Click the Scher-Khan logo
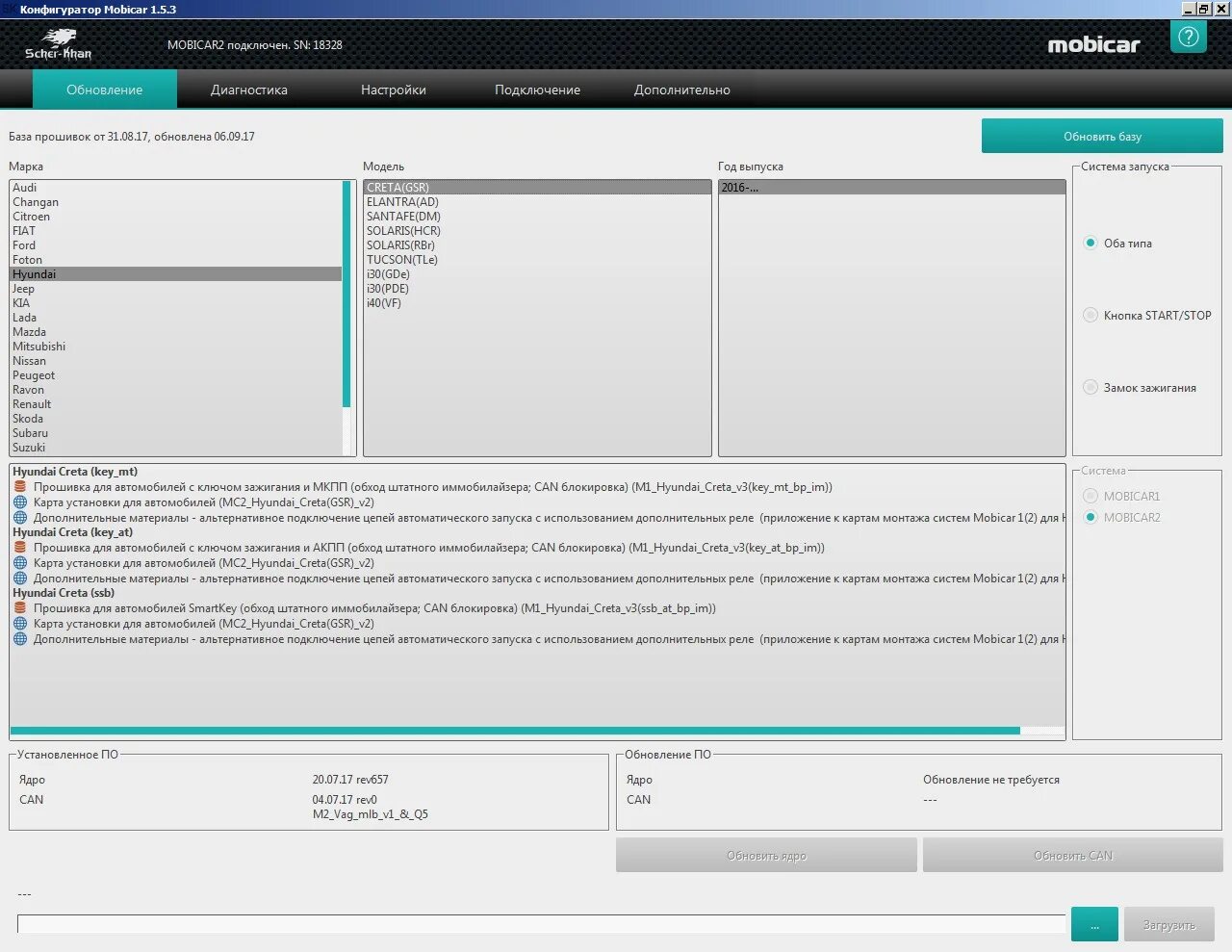Image resolution: width=1232 pixels, height=952 pixels. point(59,44)
